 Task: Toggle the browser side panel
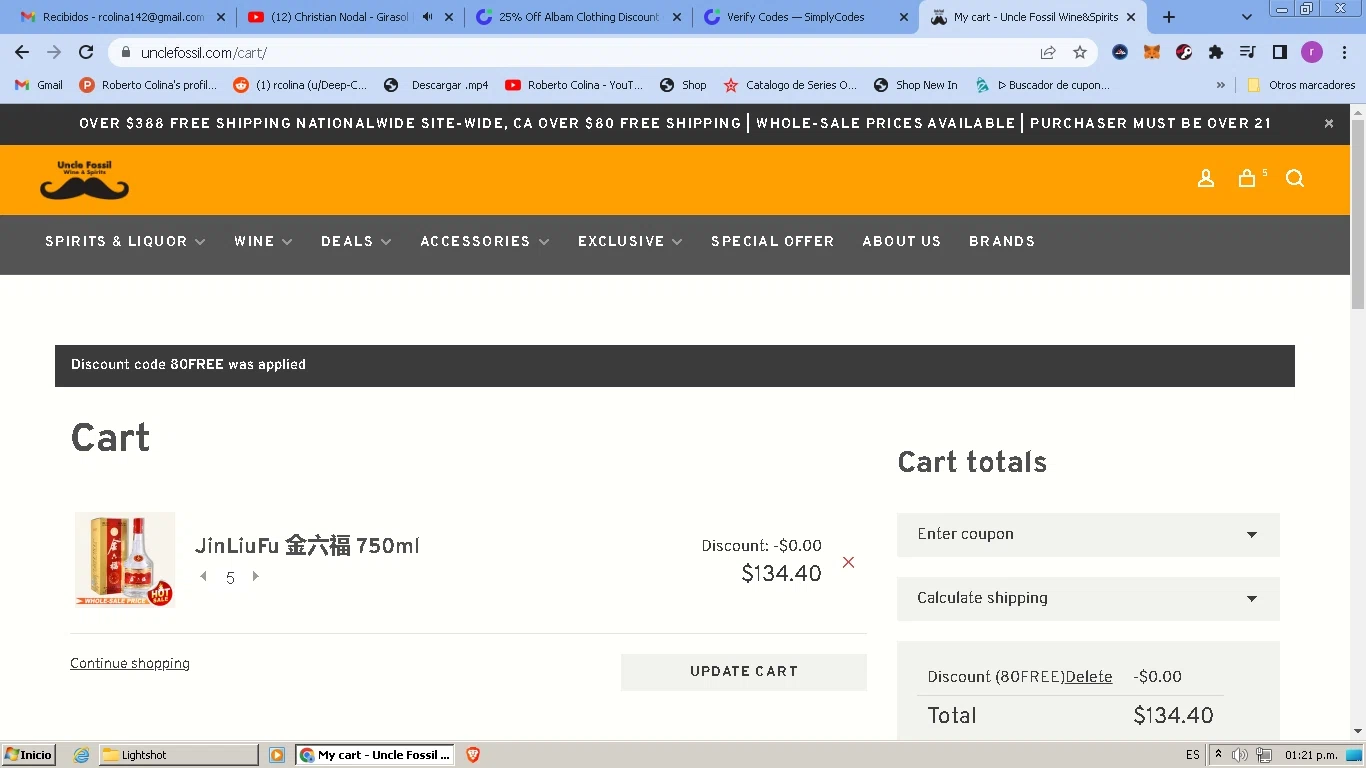click(x=1280, y=52)
